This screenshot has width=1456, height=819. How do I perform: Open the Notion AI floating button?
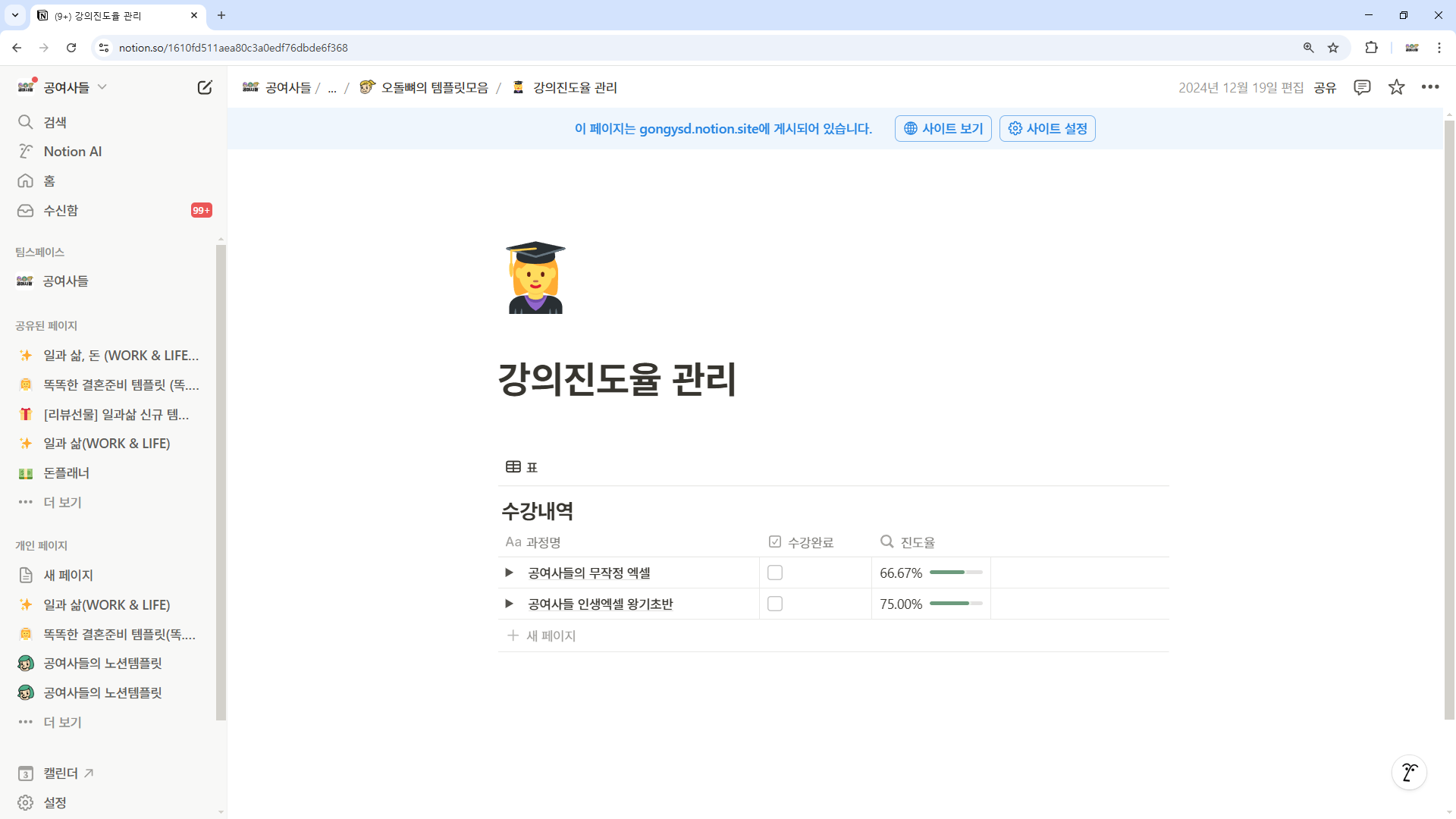[x=1408, y=772]
